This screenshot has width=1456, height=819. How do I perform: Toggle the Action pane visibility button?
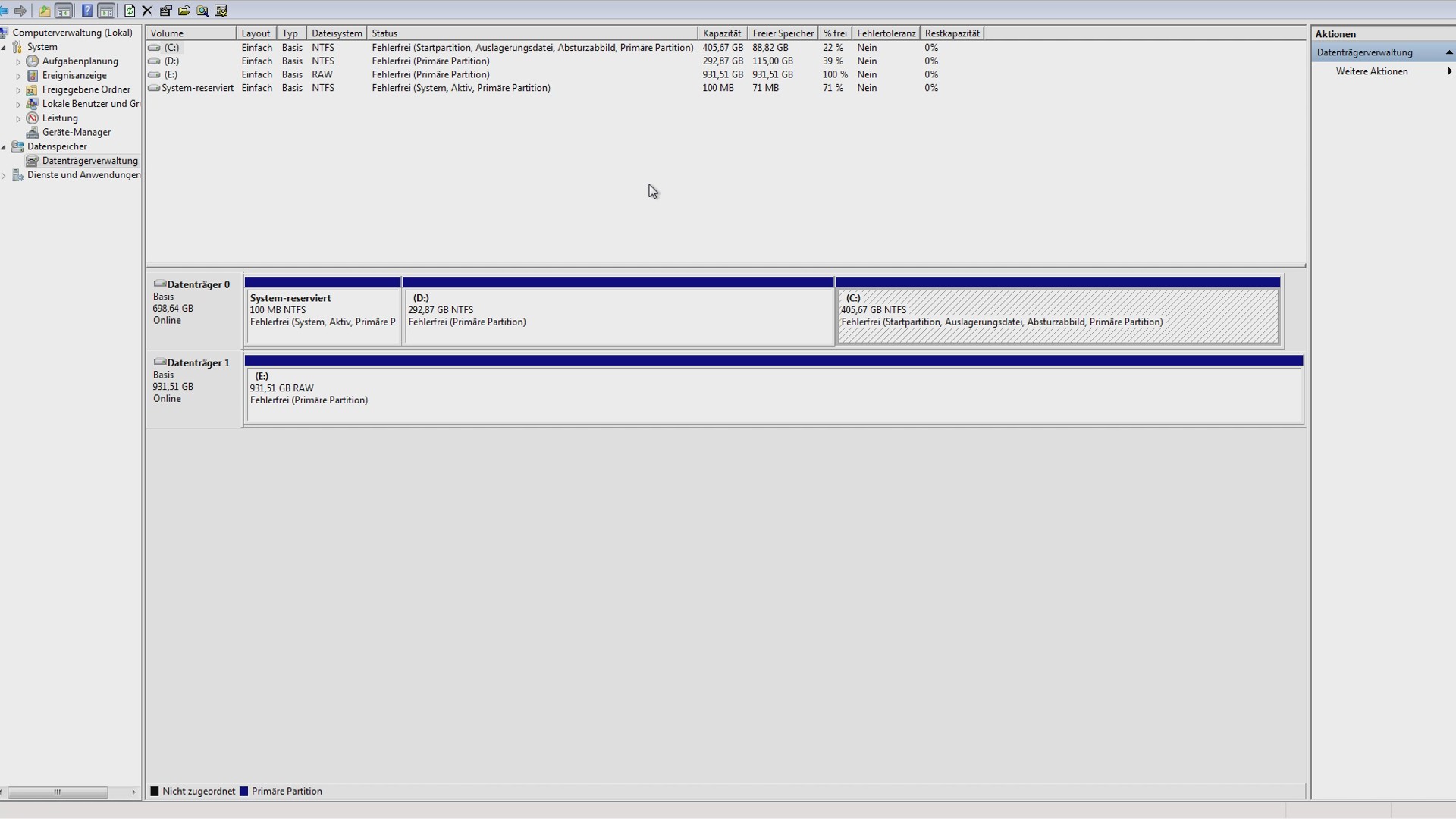106,11
